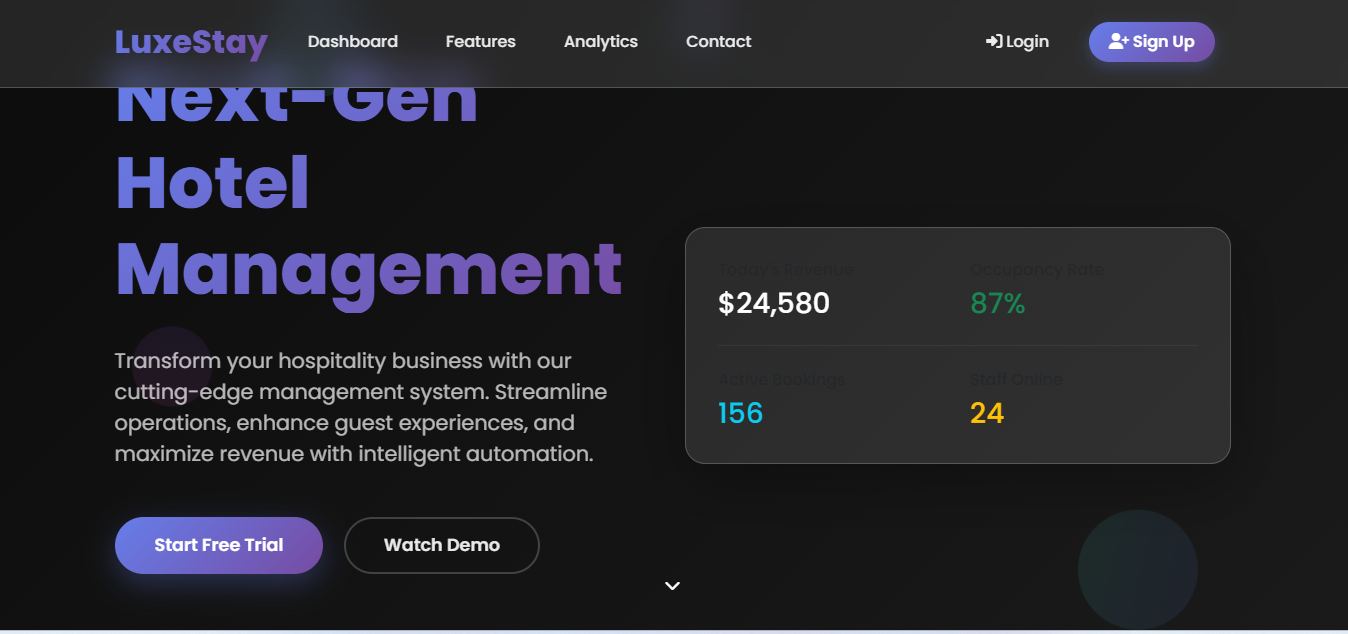The width and height of the screenshot is (1348, 634).
Task: Select the LuxeStay logo
Action: pyautogui.click(x=190, y=42)
